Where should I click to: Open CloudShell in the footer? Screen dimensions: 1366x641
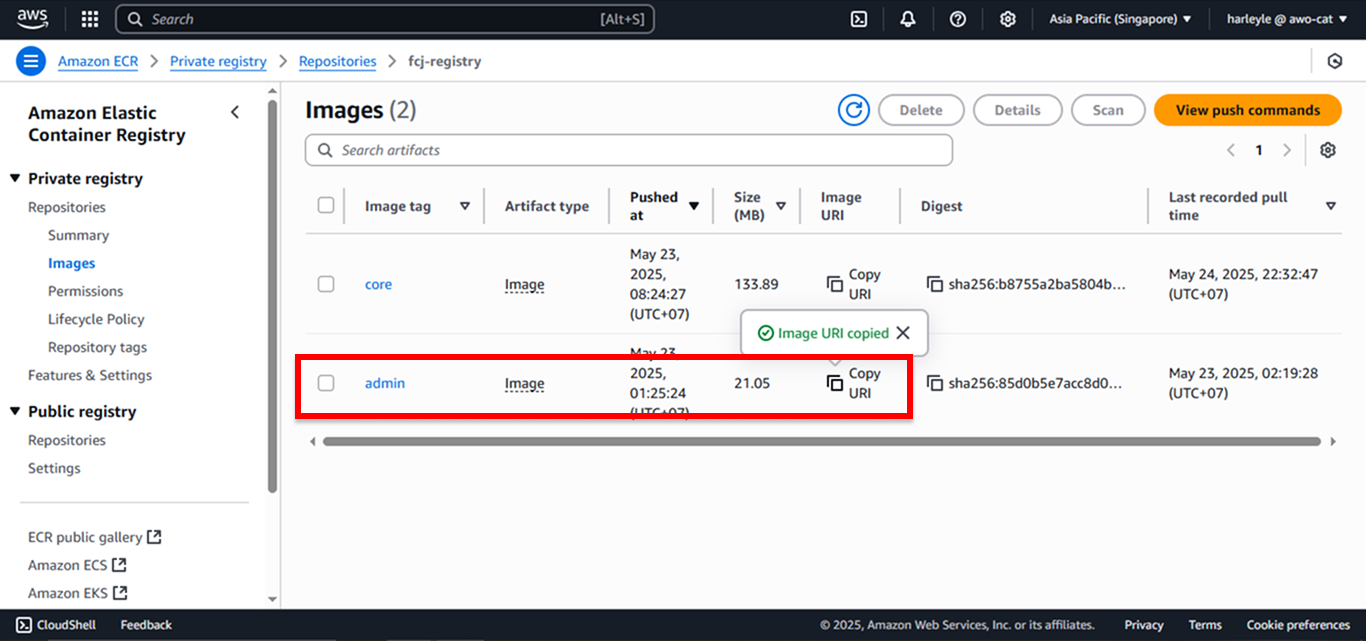click(56, 625)
